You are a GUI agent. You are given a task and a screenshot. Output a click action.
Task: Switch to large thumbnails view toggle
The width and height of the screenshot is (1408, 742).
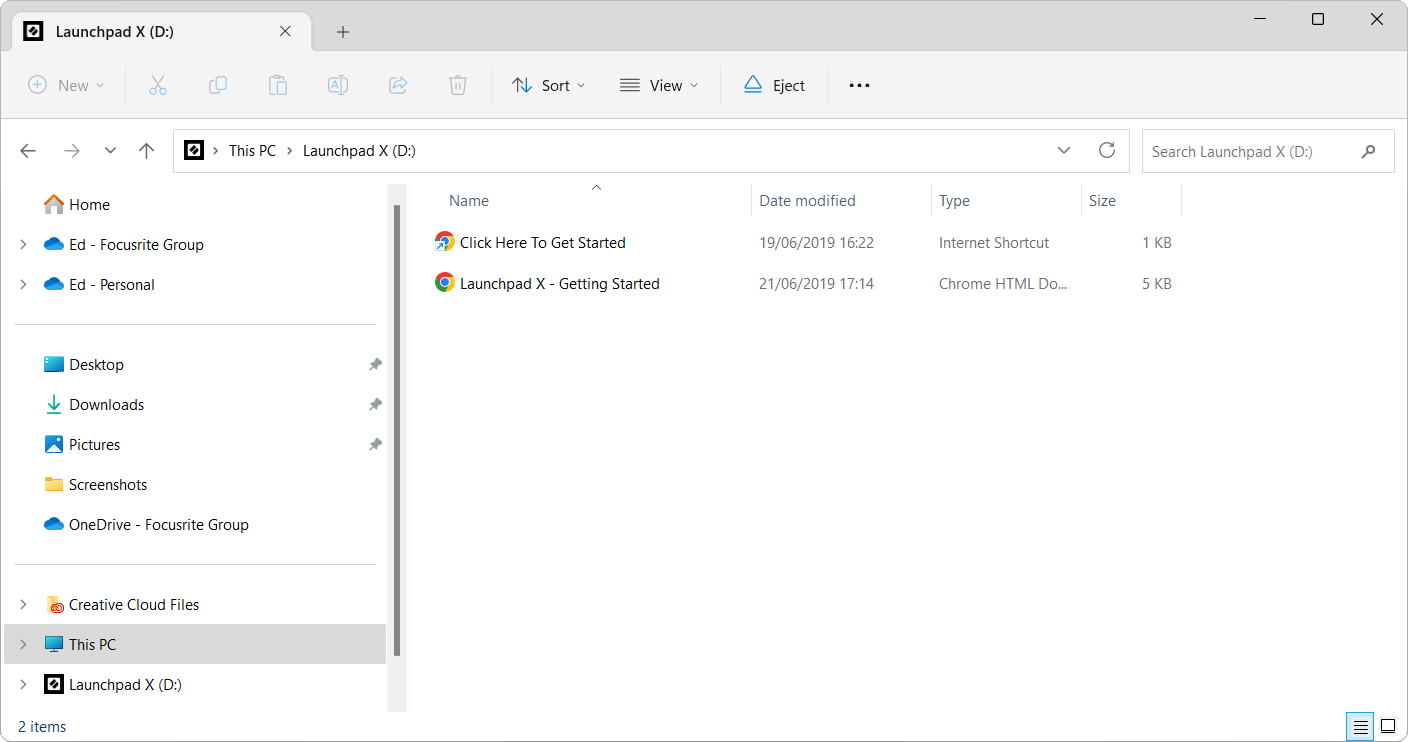click(x=1388, y=726)
